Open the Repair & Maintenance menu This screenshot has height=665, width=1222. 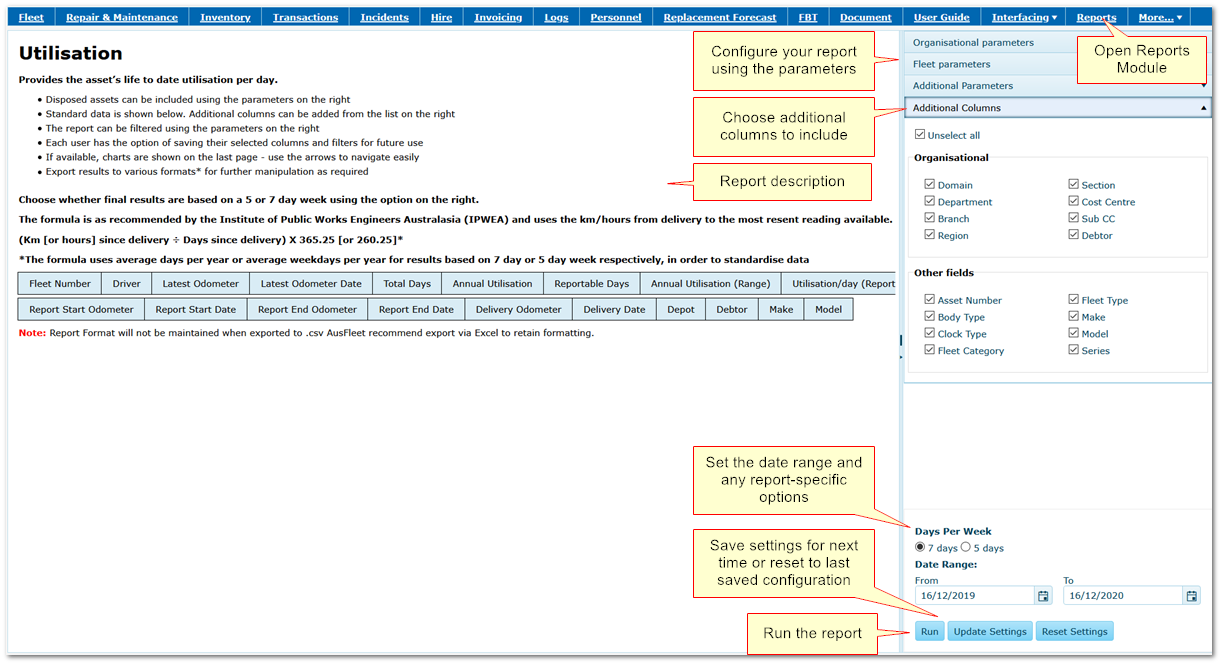pos(122,17)
